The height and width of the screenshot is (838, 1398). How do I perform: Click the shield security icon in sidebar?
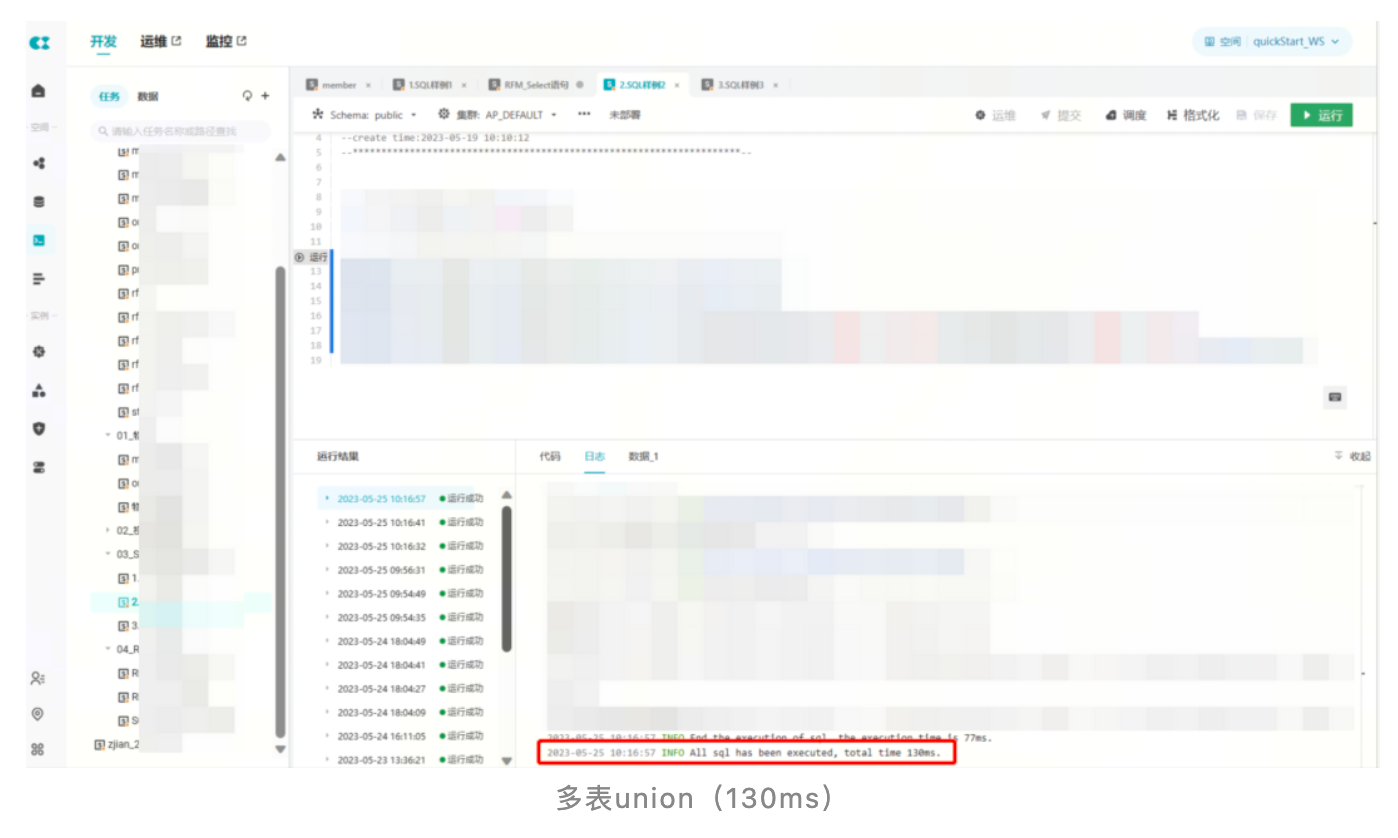(x=38, y=429)
